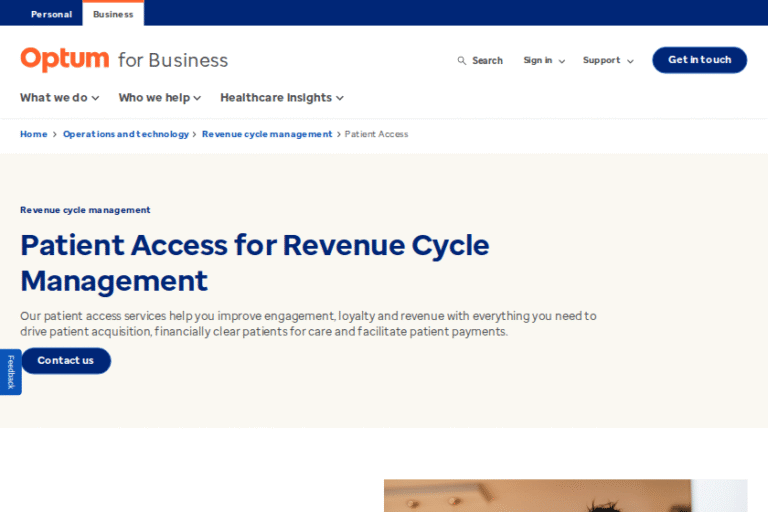Image resolution: width=768 pixels, height=512 pixels.
Task: Open the Feedback side tab
Action: coord(10,372)
